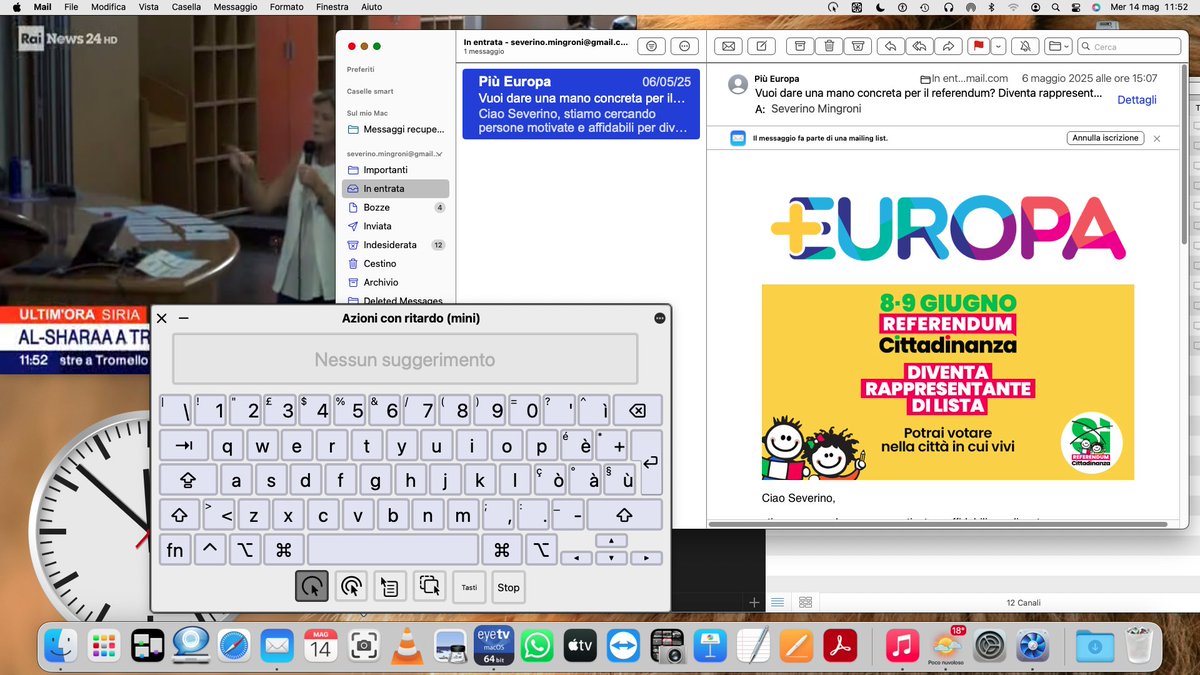Screen dimensions: 1200x675
Task: Dismiss the mailing list banner
Action: (x=1157, y=138)
